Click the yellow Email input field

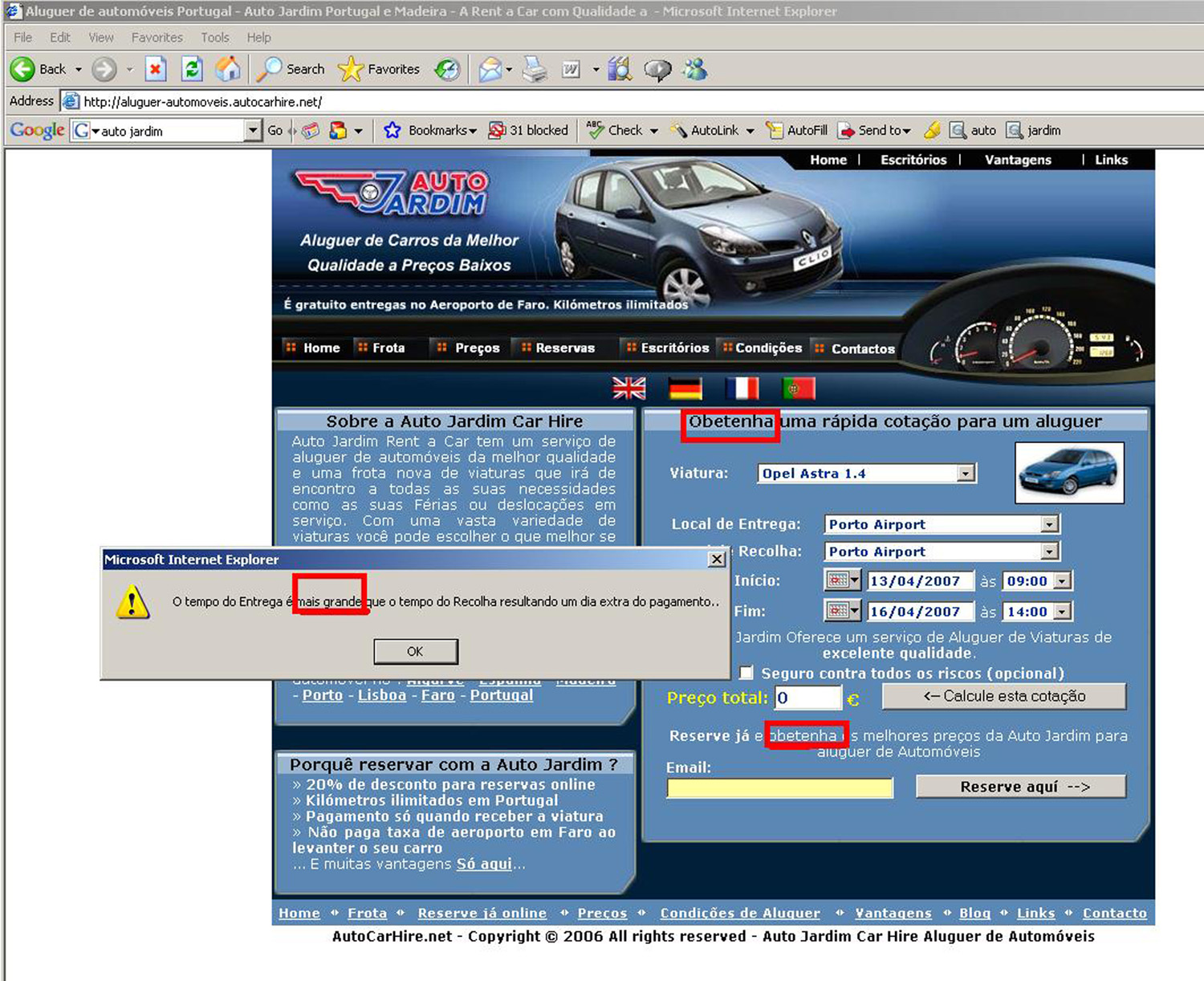click(x=779, y=788)
